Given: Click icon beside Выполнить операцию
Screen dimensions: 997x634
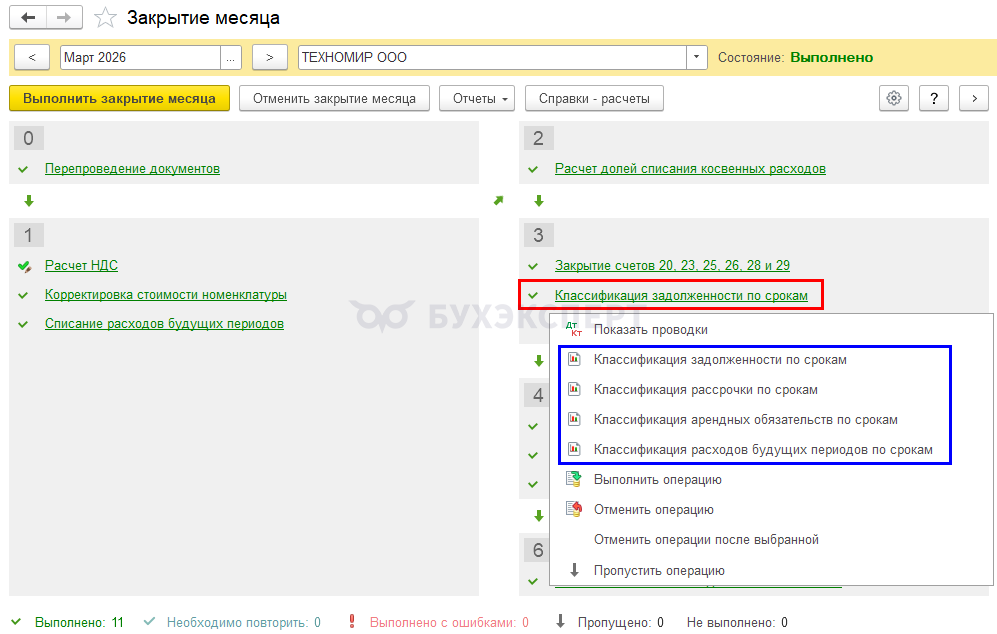Looking at the screenshot, I should [x=574, y=480].
